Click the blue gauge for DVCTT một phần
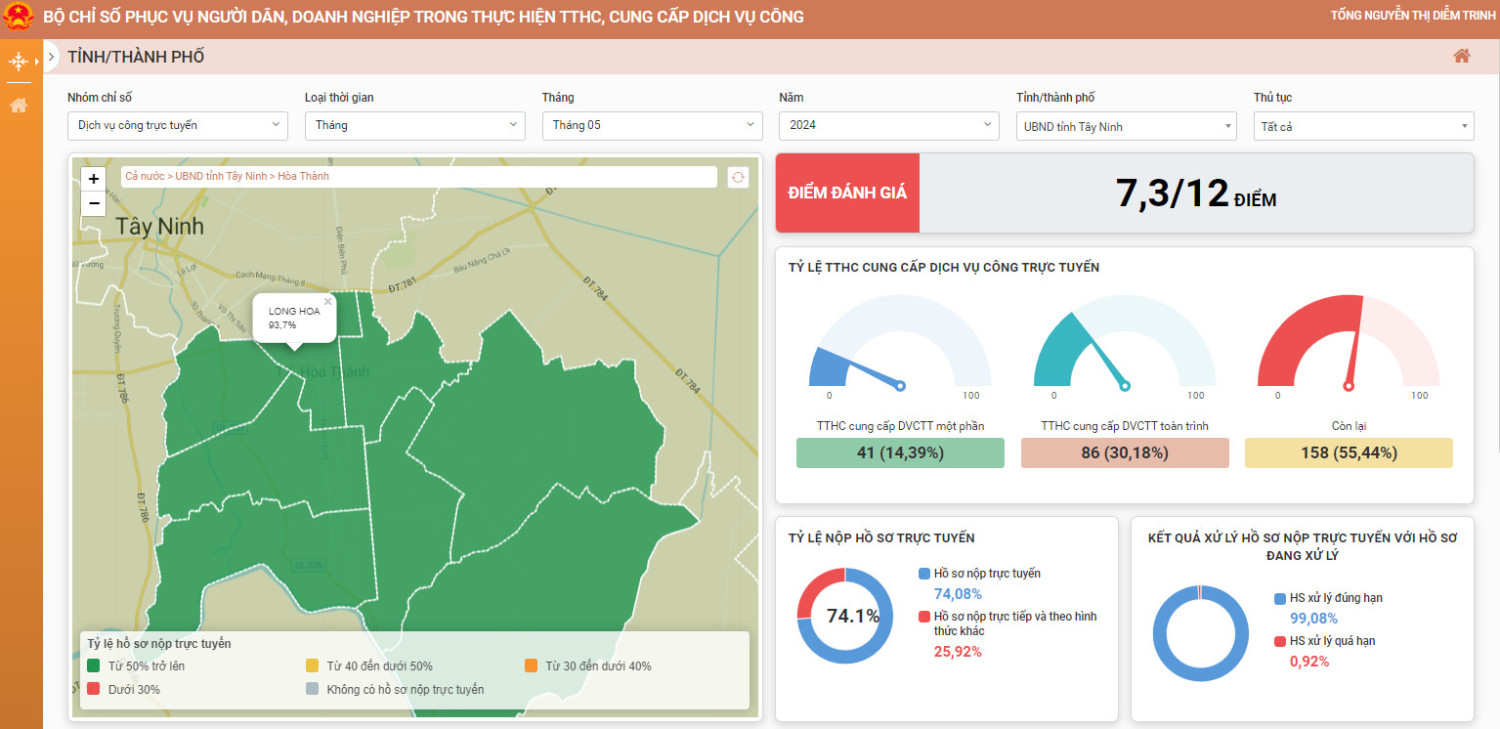Image resolution: width=1500 pixels, height=729 pixels. (x=900, y=342)
